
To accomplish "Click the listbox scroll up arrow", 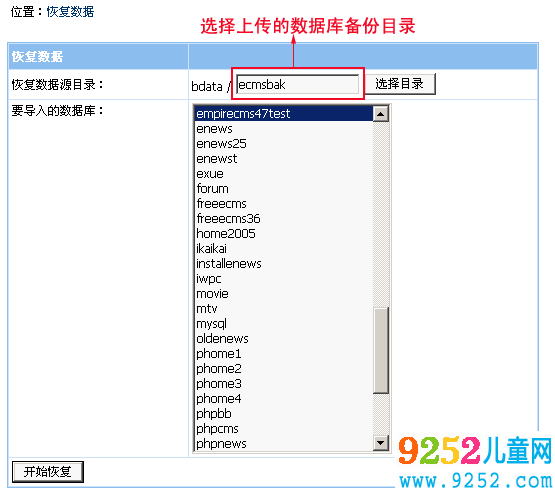I will coord(381,114).
